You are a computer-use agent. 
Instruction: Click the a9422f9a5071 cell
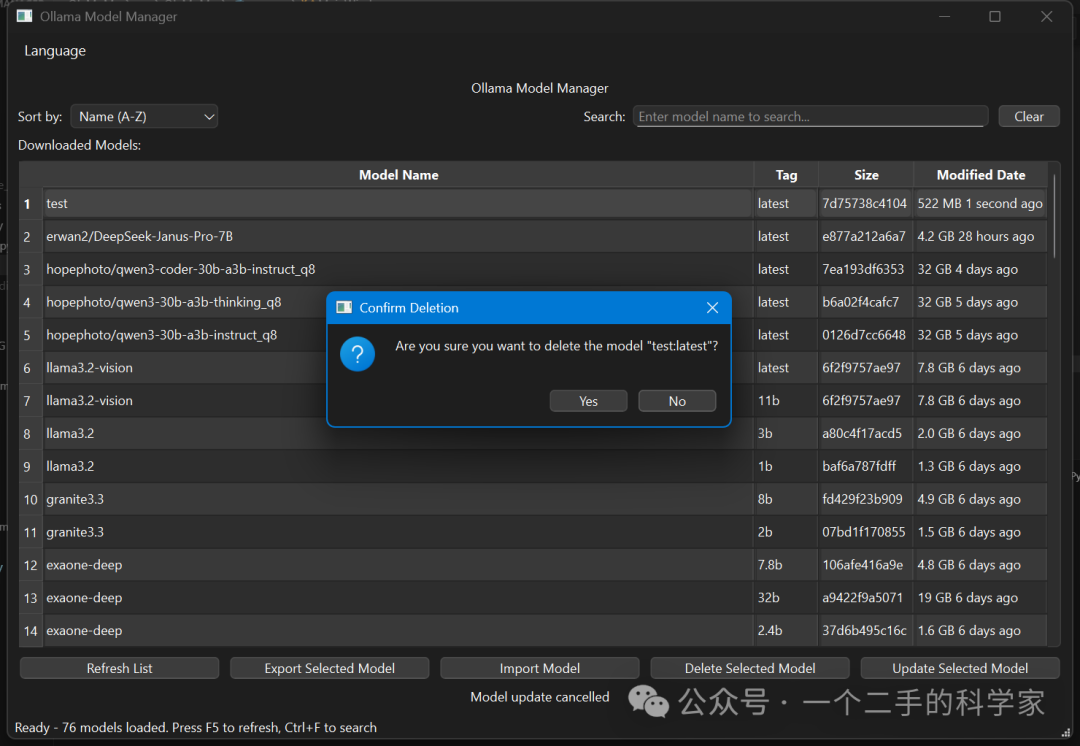click(865, 598)
